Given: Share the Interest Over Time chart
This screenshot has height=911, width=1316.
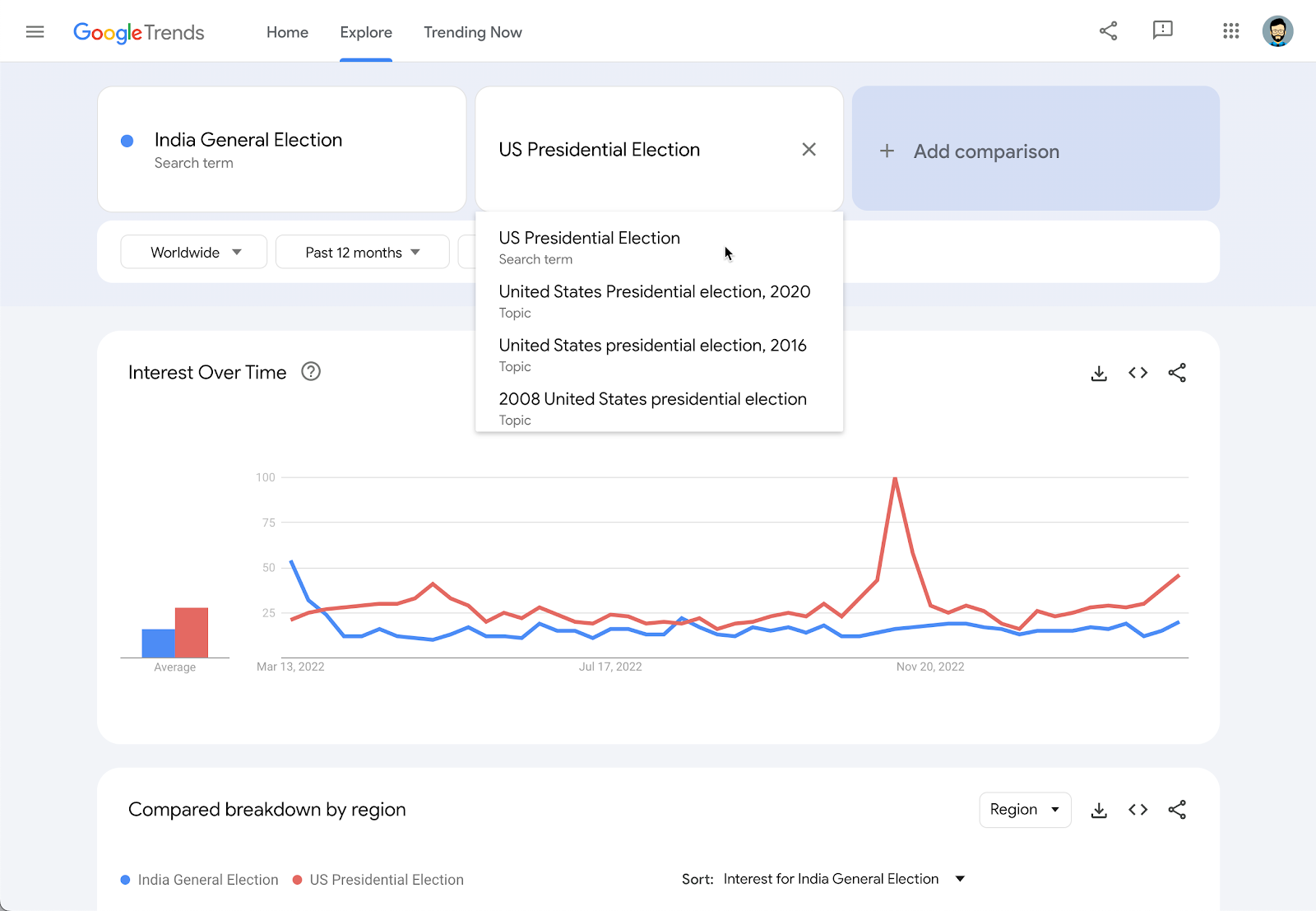Looking at the screenshot, I should coord(1177,373).
